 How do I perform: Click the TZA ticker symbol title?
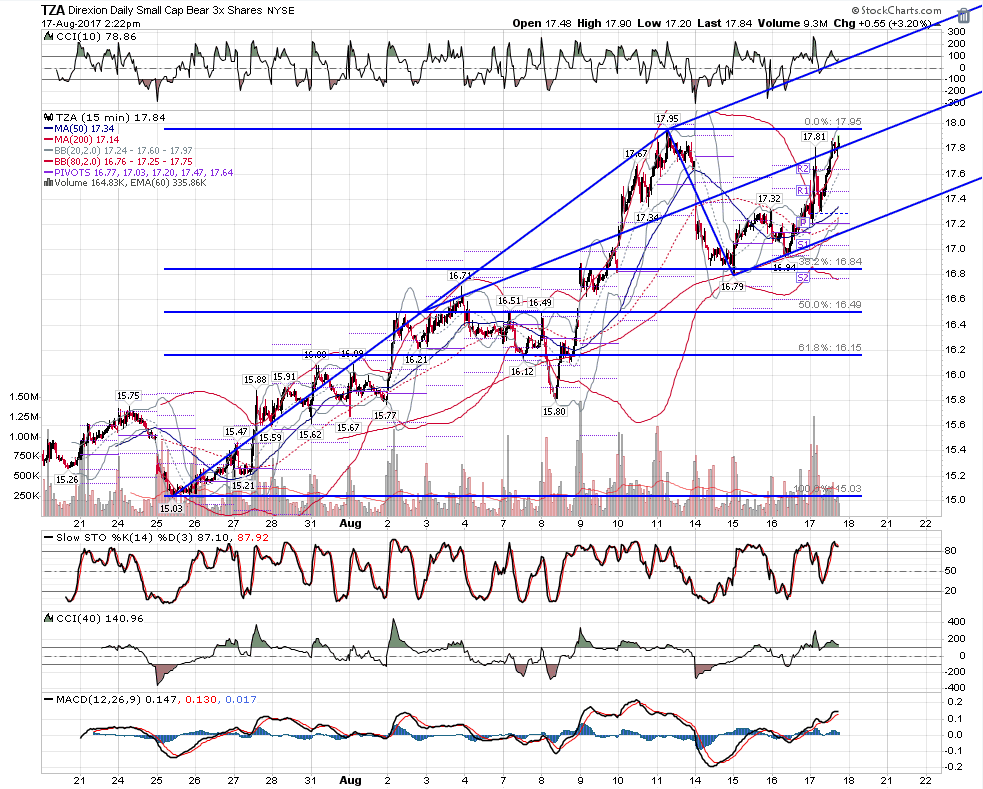53,10
